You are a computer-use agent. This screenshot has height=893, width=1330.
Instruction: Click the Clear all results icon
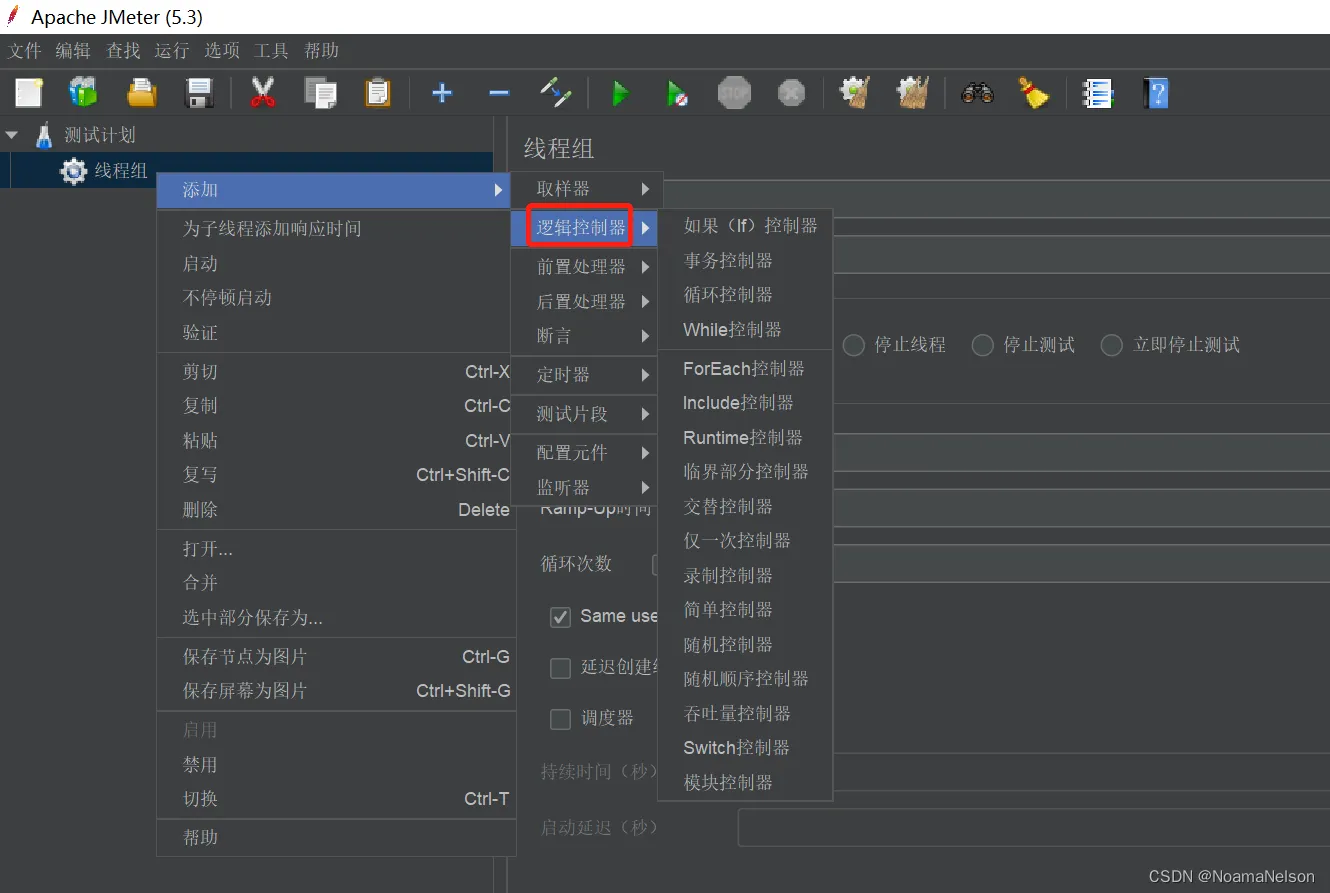[x=913, y=93]
